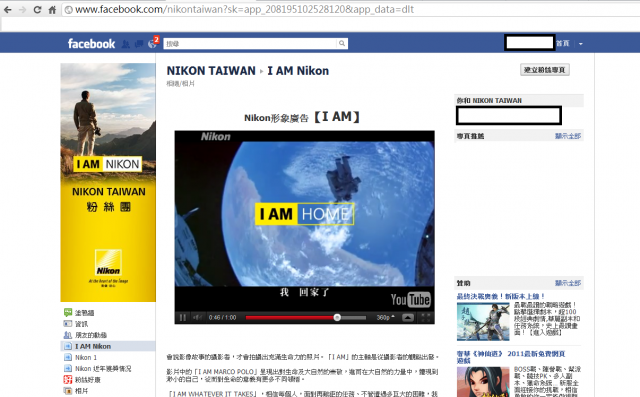Pause the YouTube video
The height and width of the screenshot is (397, 640).
(x=182, y=317)
